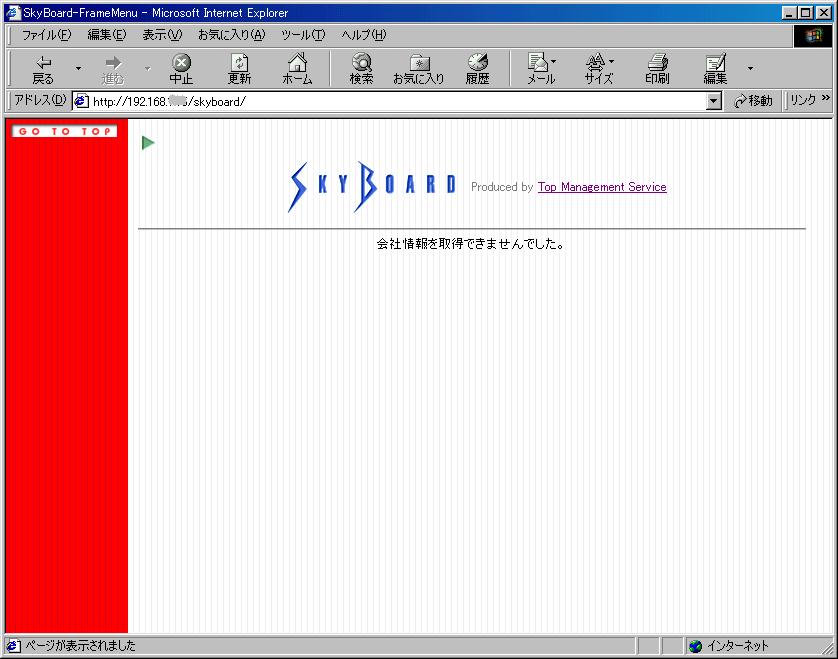The height and width of the screenshot is (659, 838).
Task: Open the ファイル(F) menu
Action: 46,35
